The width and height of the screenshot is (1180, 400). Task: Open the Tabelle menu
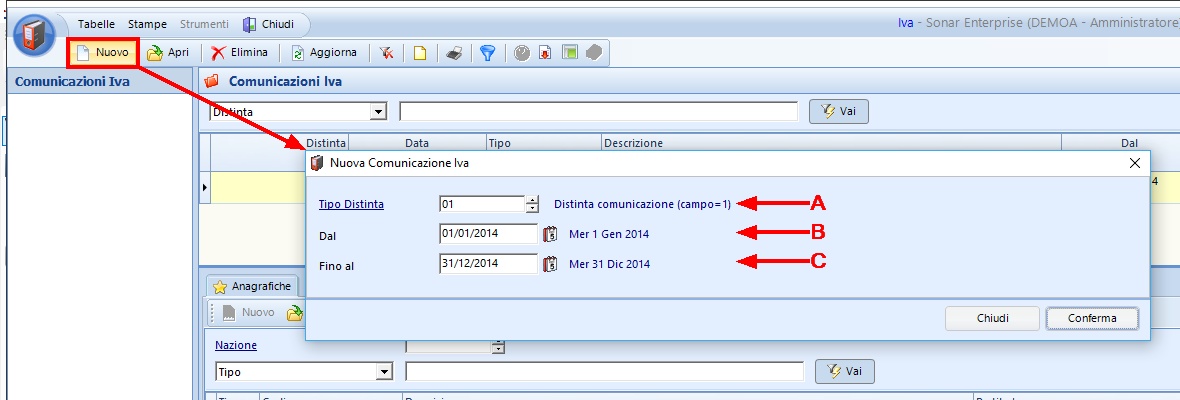pos(96,23)
